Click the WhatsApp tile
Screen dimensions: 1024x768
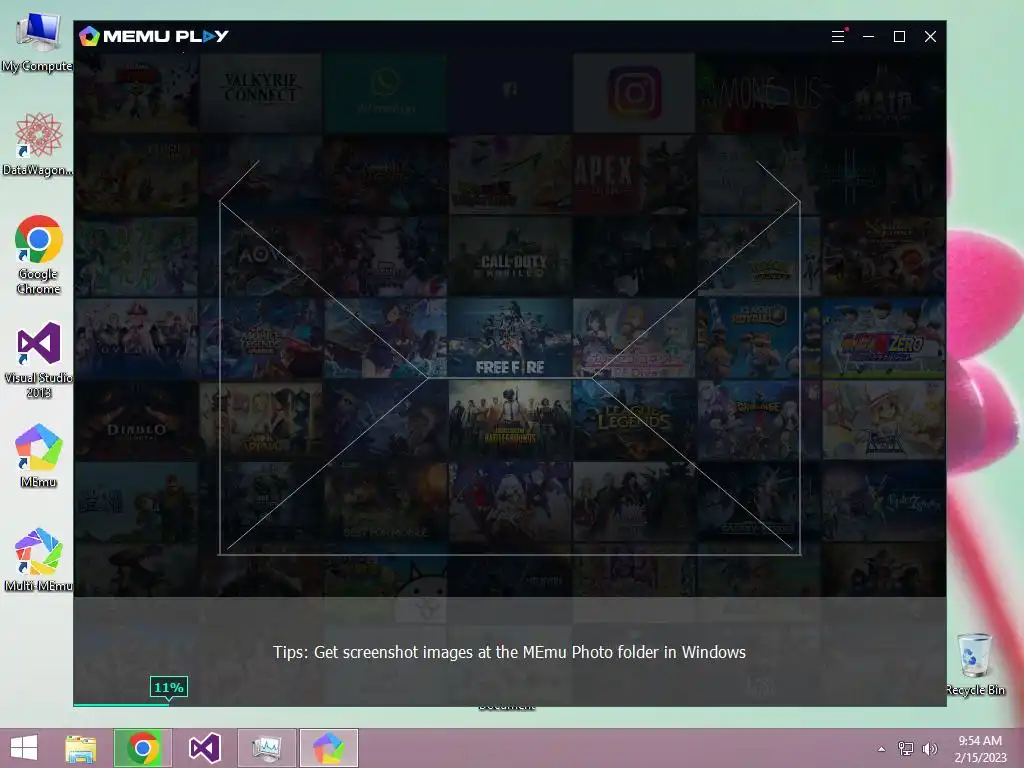(385, 92)
